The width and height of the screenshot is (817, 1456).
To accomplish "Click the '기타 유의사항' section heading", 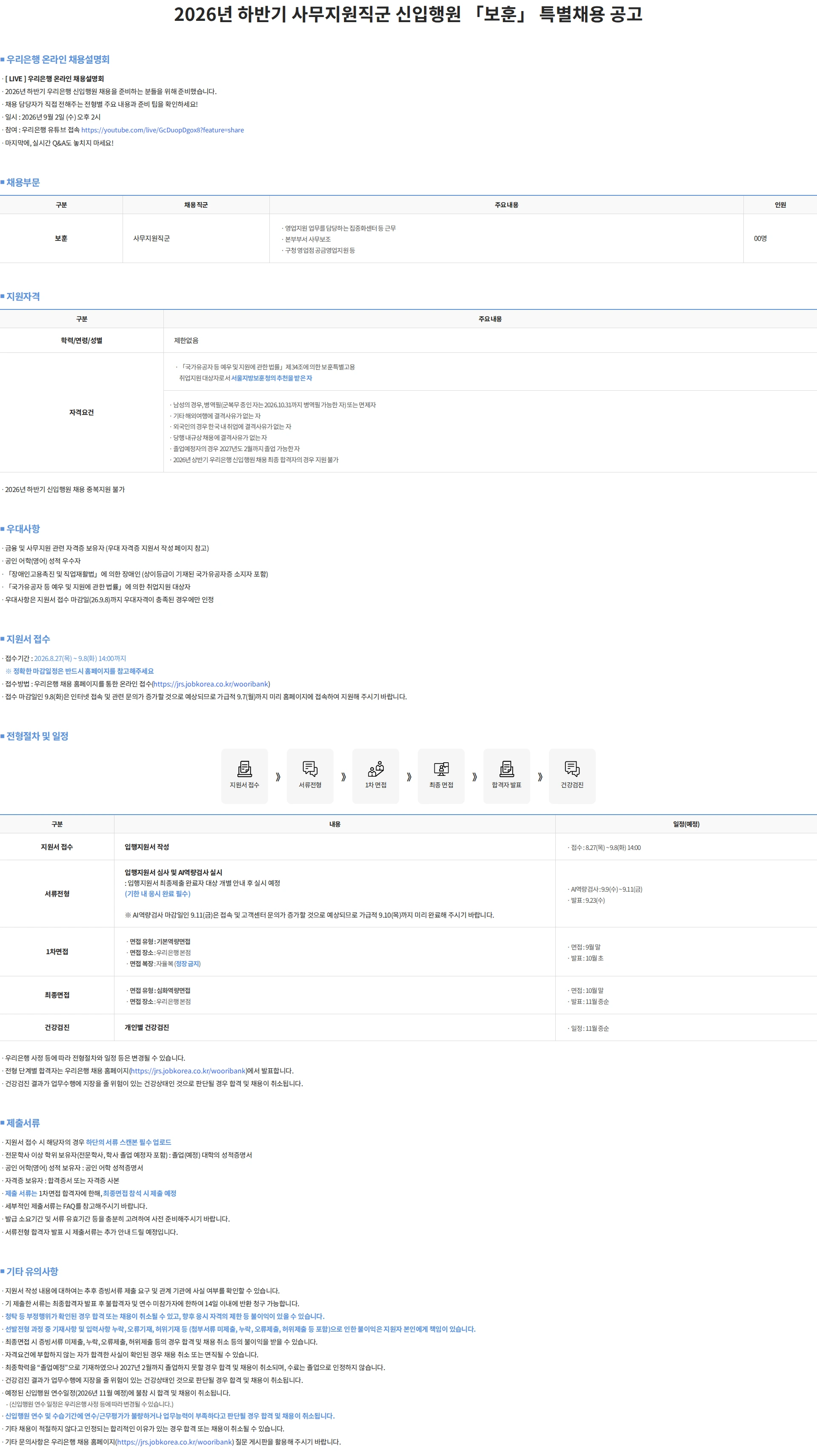I will (x=32, y=1271).
